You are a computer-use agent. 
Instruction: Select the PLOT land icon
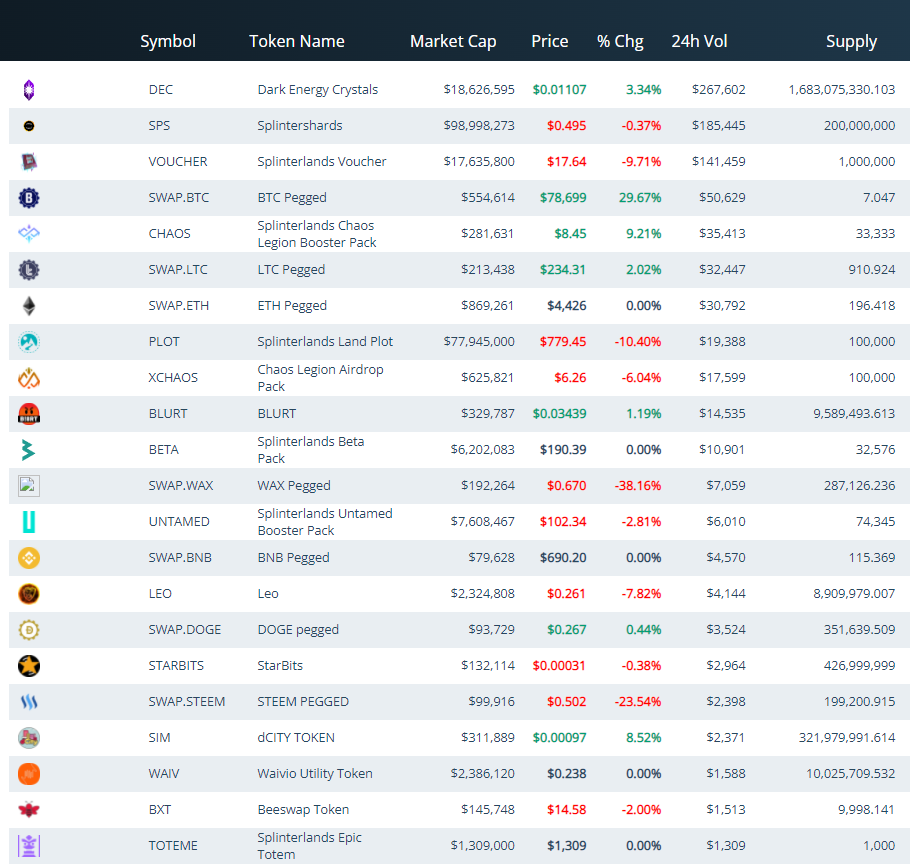(29, 342)
